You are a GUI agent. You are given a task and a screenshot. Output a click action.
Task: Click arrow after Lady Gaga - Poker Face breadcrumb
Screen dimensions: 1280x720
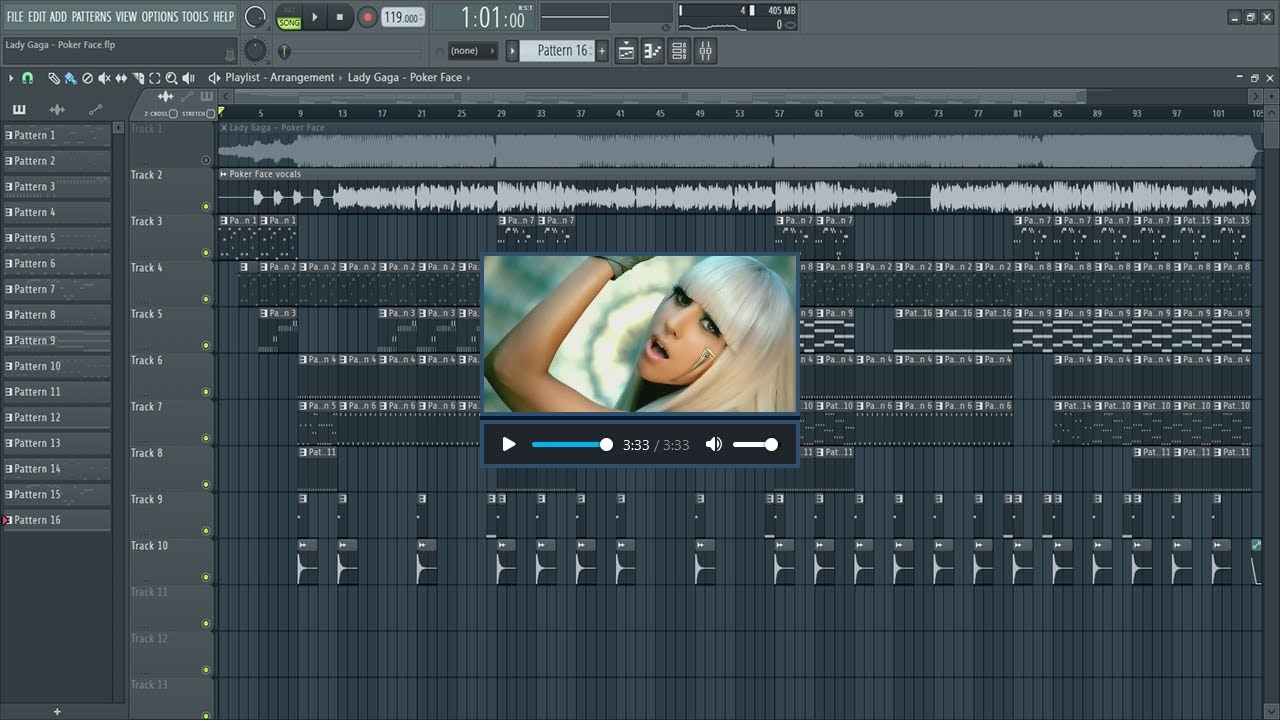click(x=468, y=78)
